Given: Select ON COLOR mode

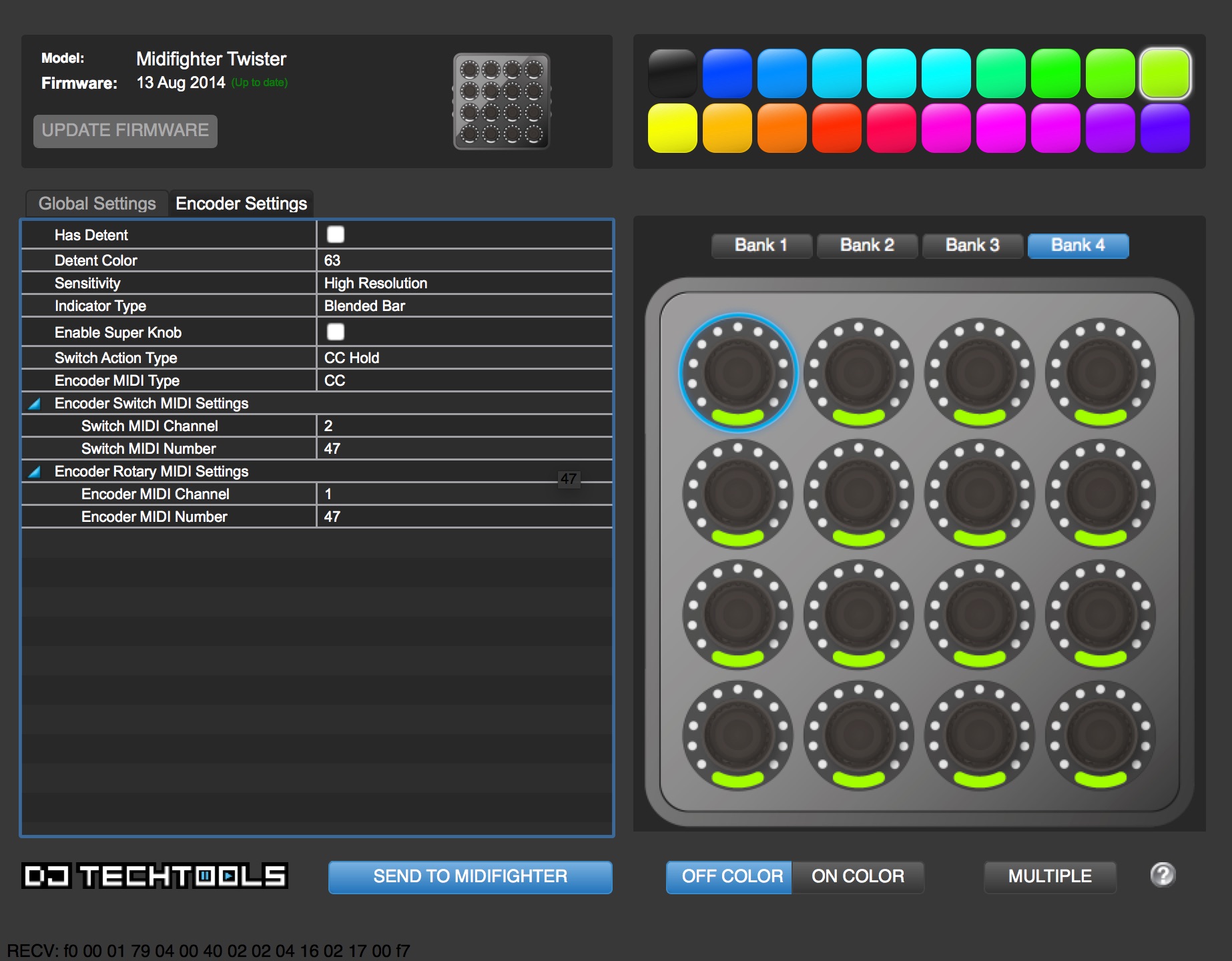Looking at the screenshot, I should (858, 877).
